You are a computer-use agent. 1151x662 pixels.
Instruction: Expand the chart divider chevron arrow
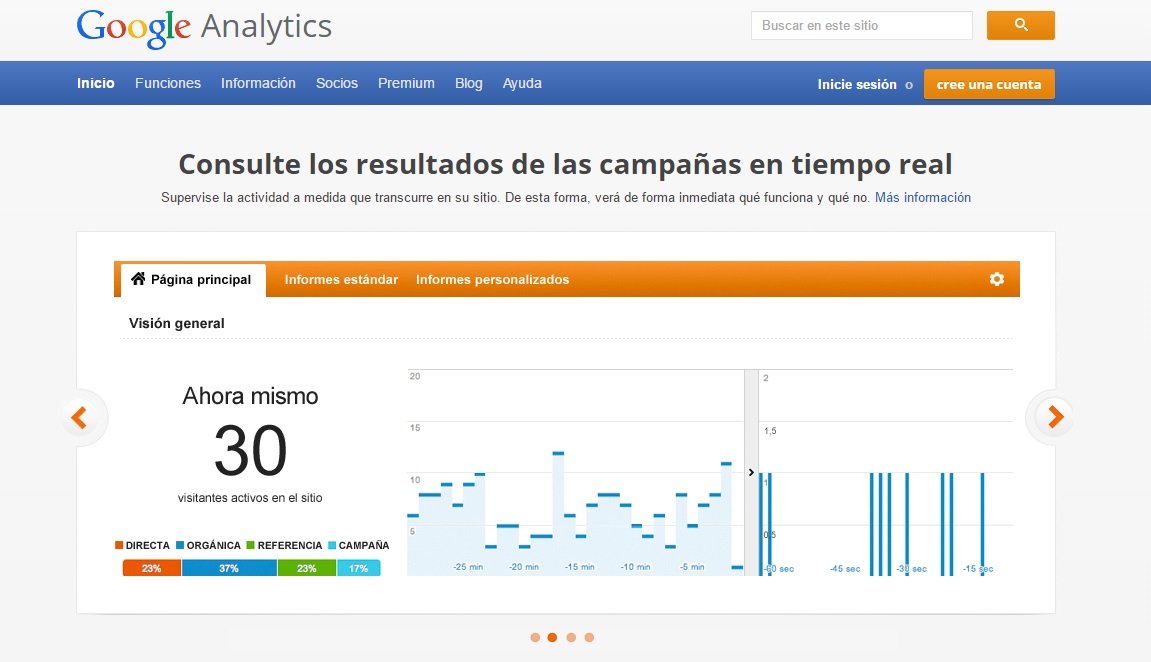coord(751,472)
